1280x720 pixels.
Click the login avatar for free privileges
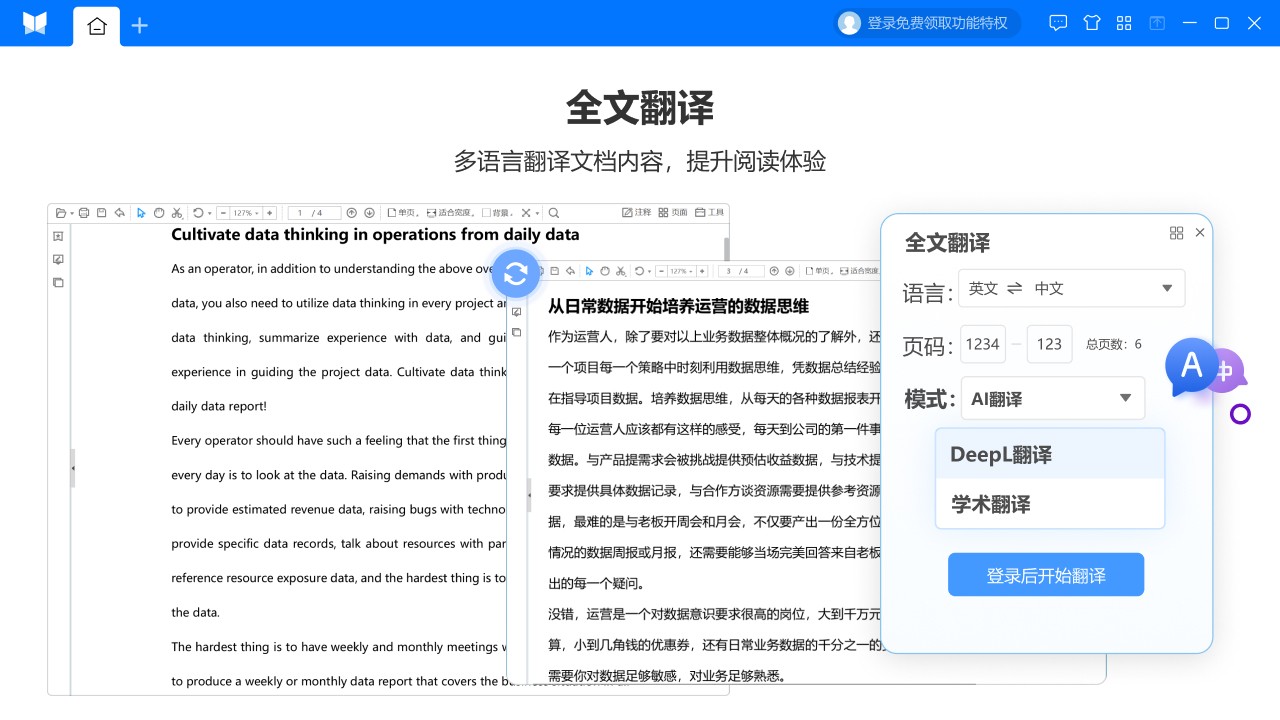(849, 23)
